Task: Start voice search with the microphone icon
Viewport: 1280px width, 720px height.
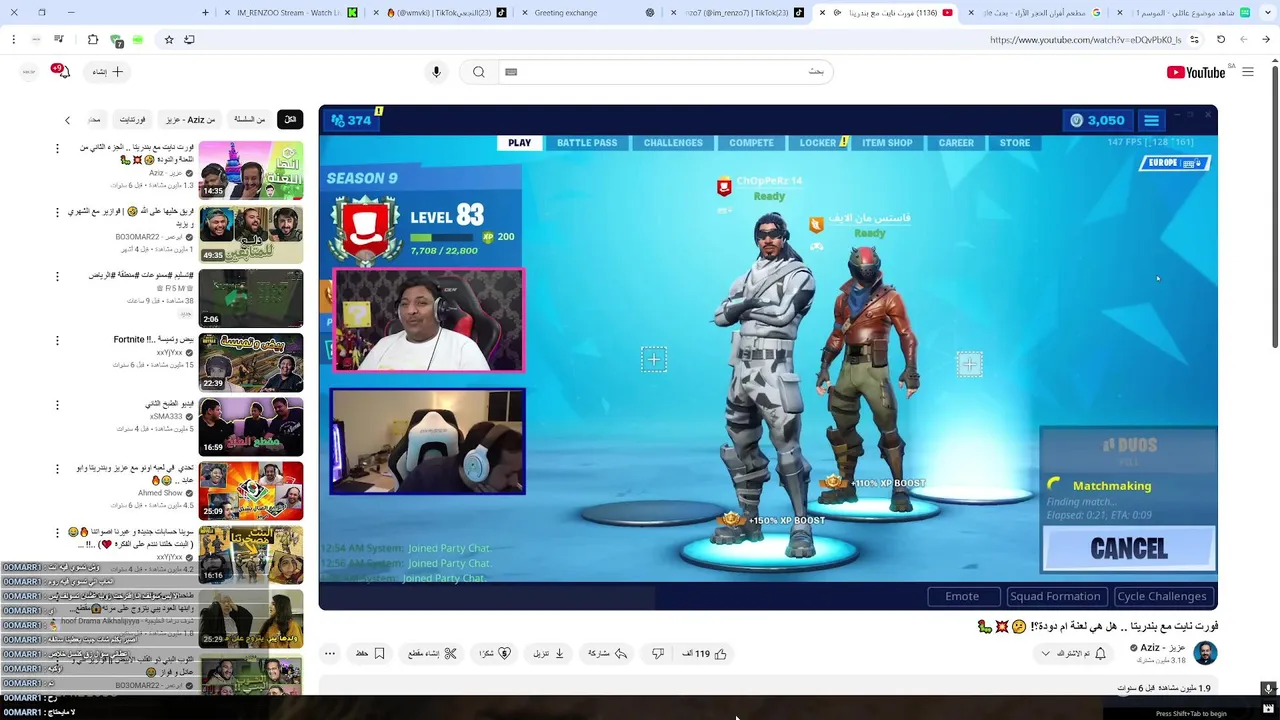Action: click(x=436, y=72)
